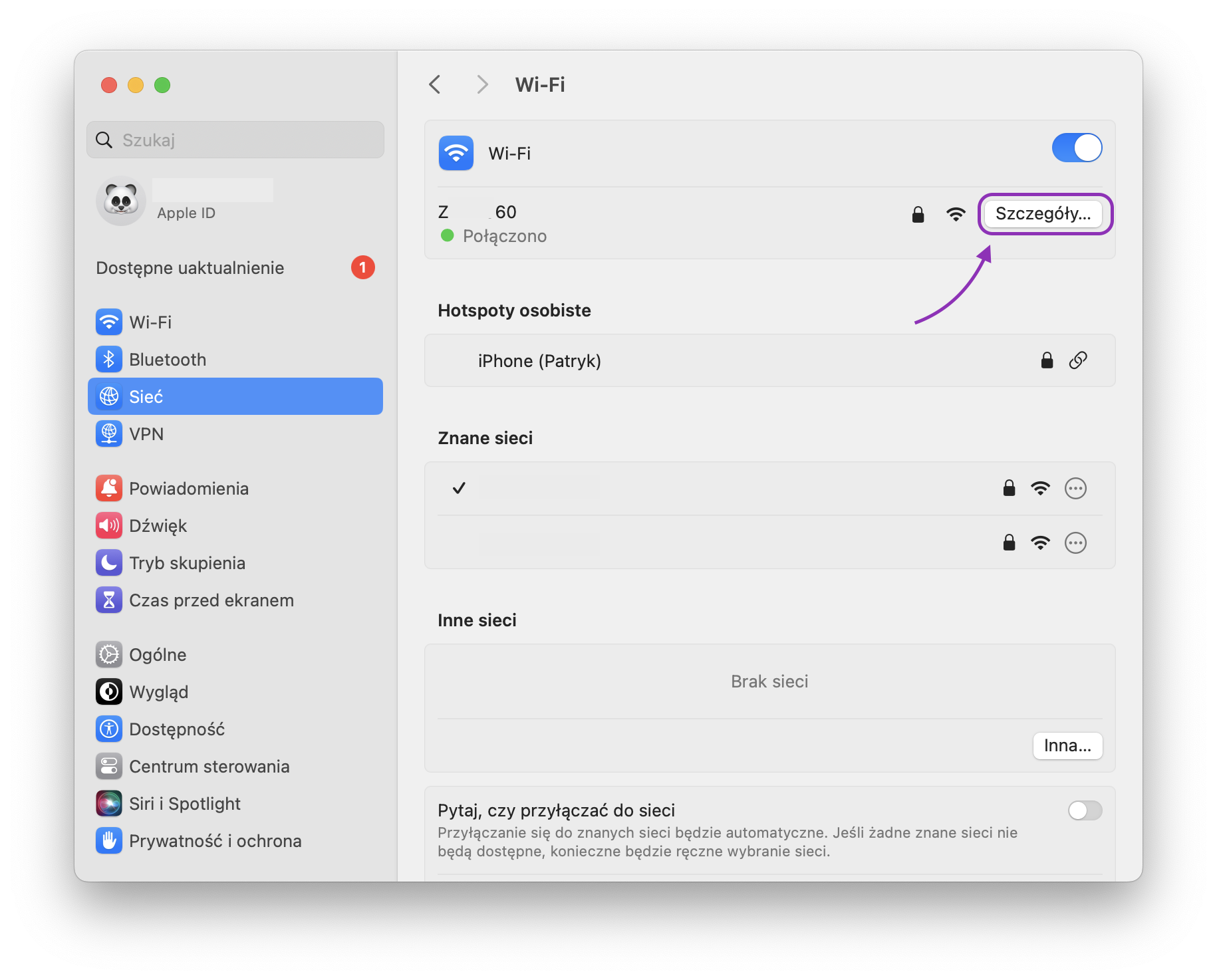The image size is (1217, 980).
Task: Go back with the left chevron
Action: [435, 84]
